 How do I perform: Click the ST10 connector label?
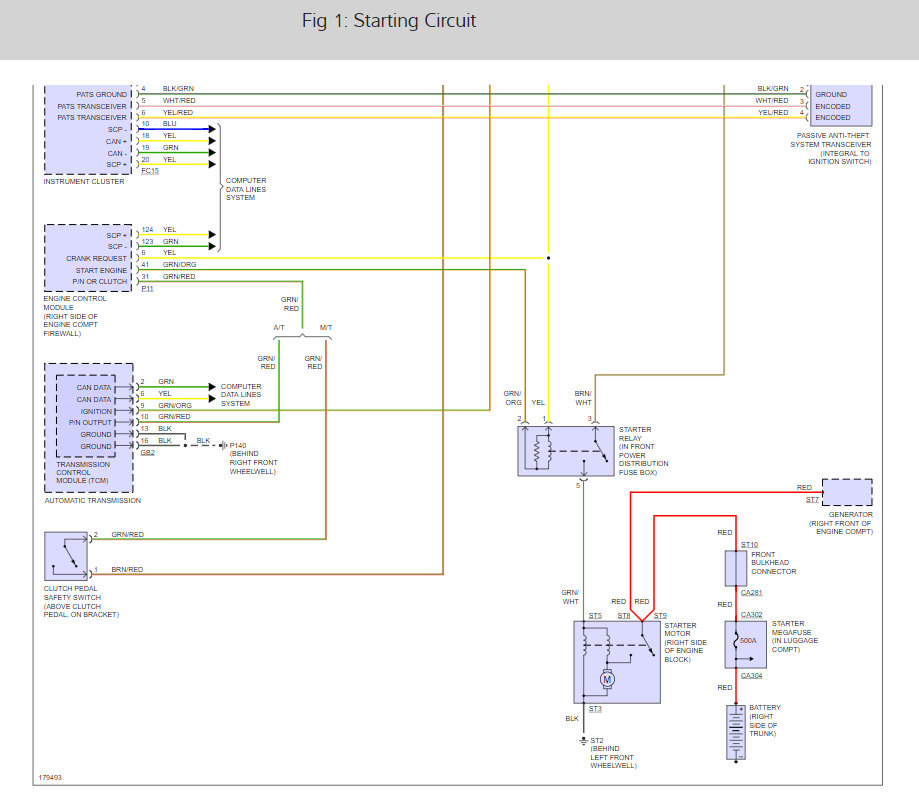click(749, 545)
